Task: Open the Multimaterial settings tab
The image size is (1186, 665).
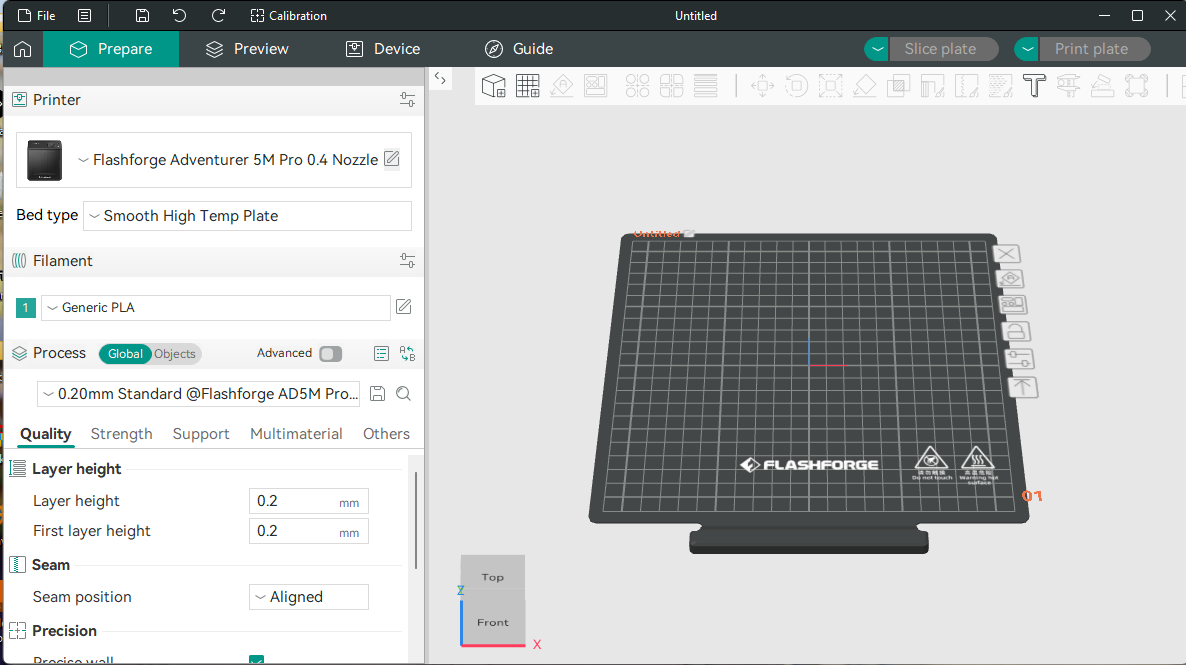Action: coord(296,433)
